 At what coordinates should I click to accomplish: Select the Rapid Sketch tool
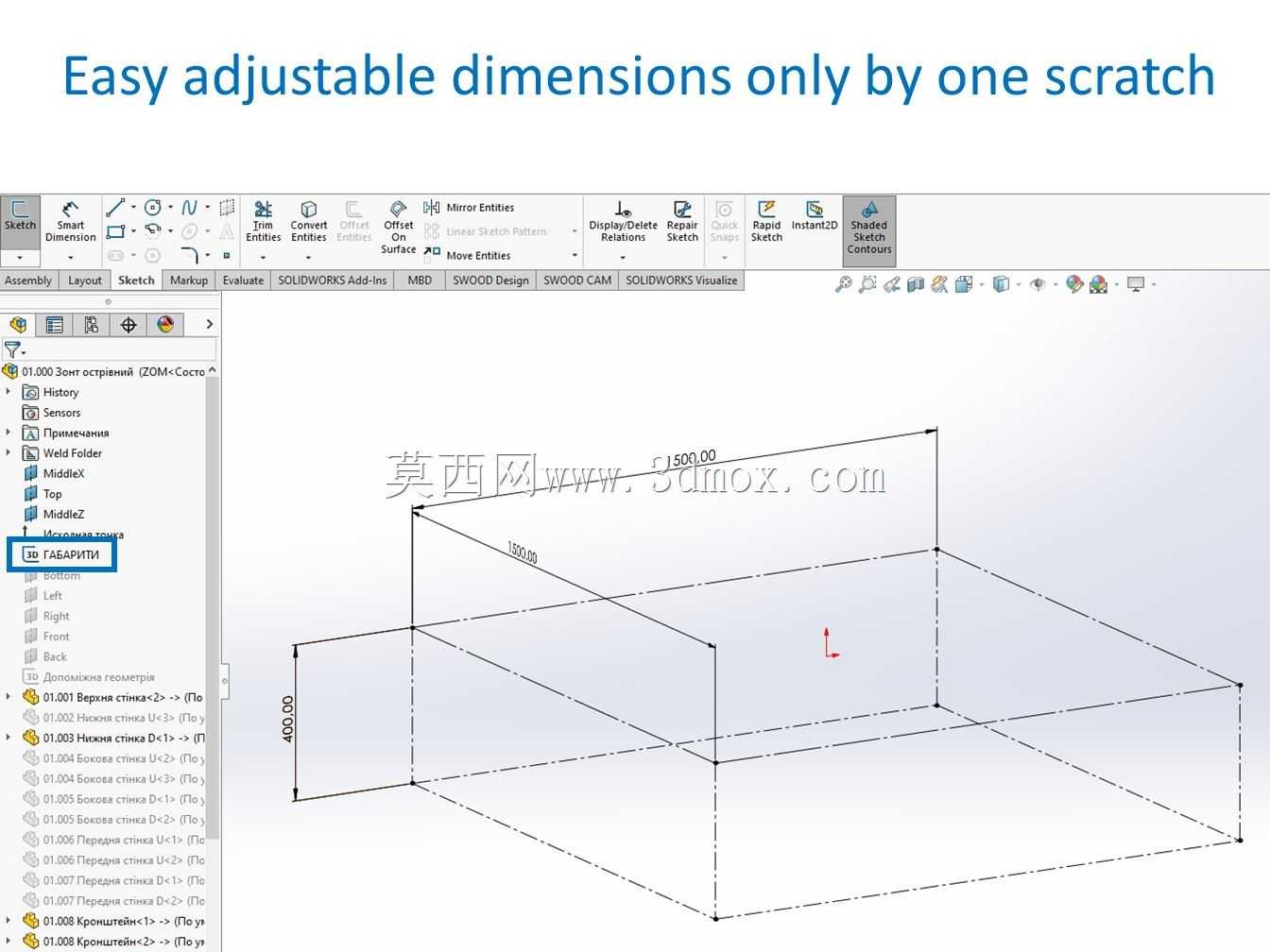pyautogui.click(x=766, y=221)
